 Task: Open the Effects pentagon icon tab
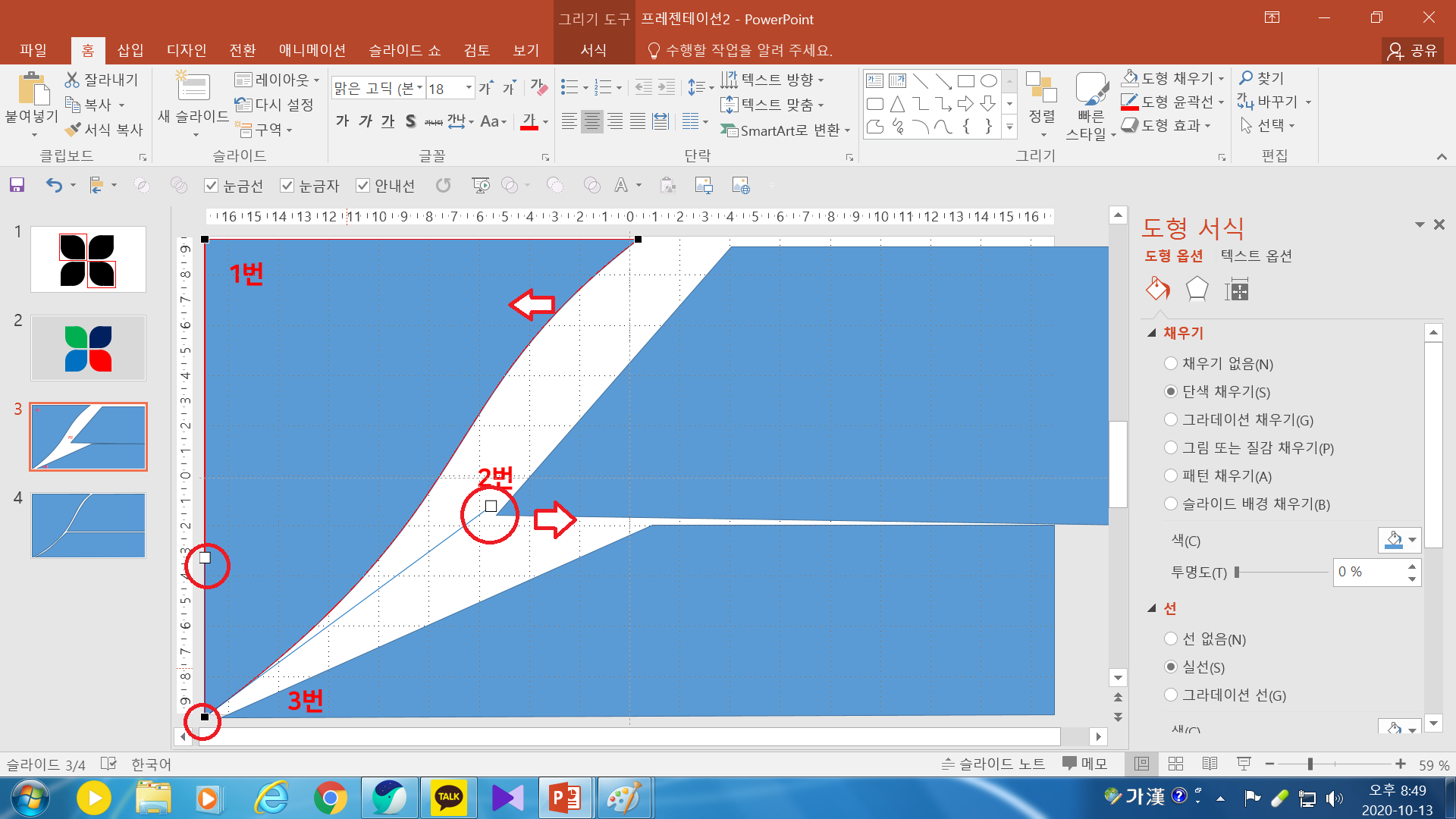(1197, 290)
